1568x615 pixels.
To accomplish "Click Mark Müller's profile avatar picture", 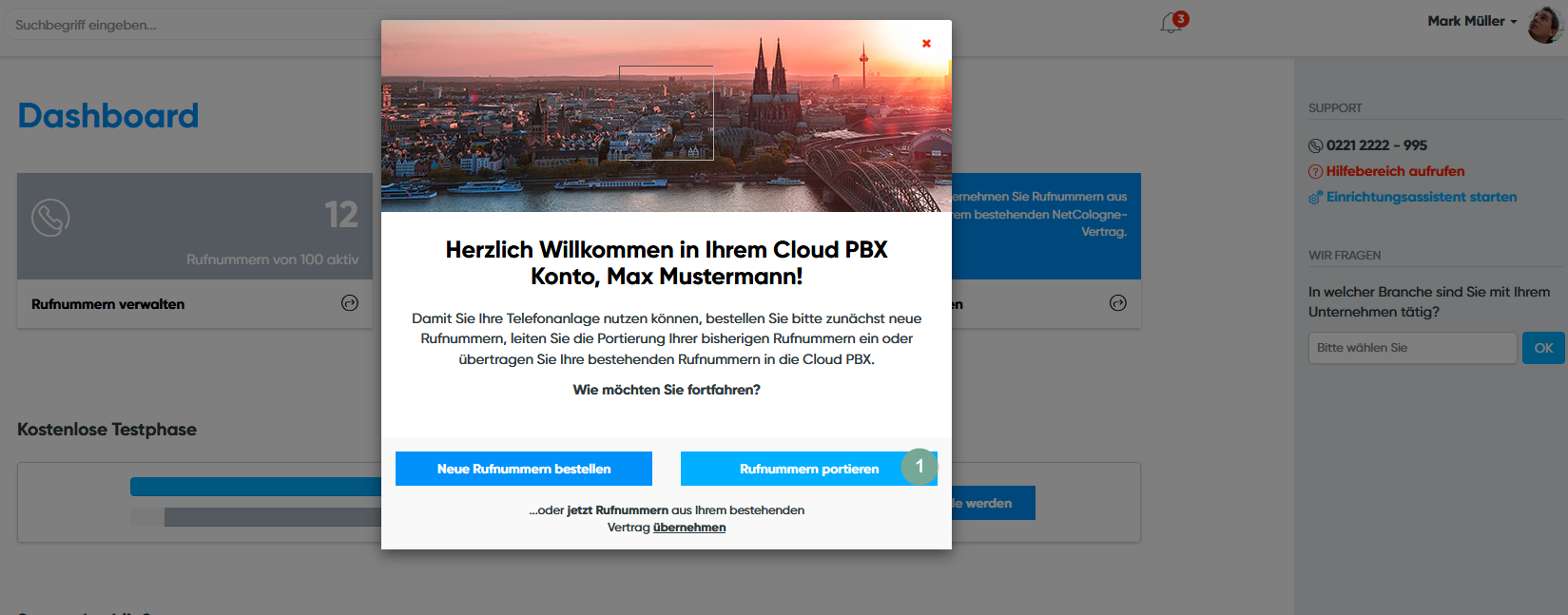I will pos(1543,24).
